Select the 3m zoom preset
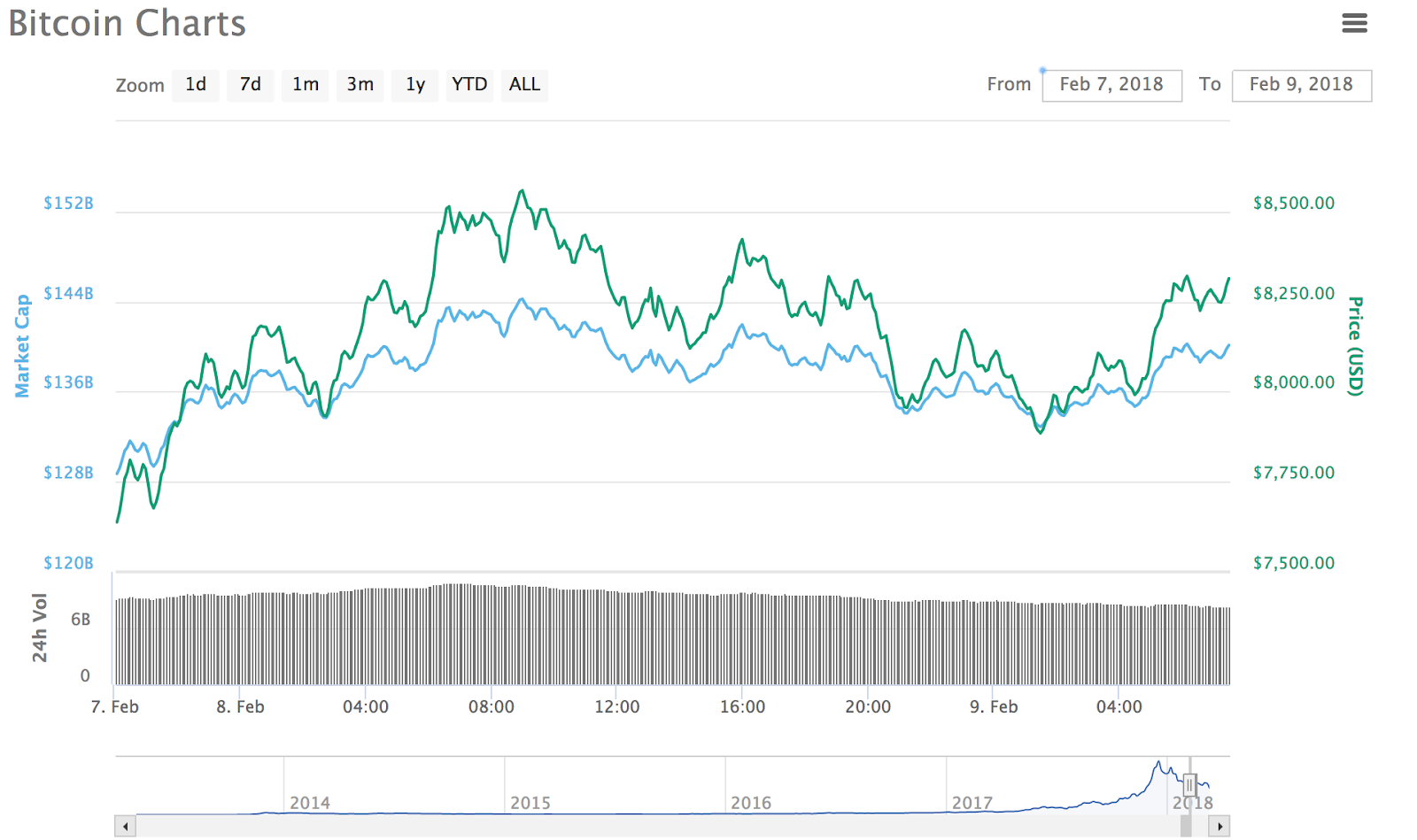1417x840 pixels. [x=360, y=84]
